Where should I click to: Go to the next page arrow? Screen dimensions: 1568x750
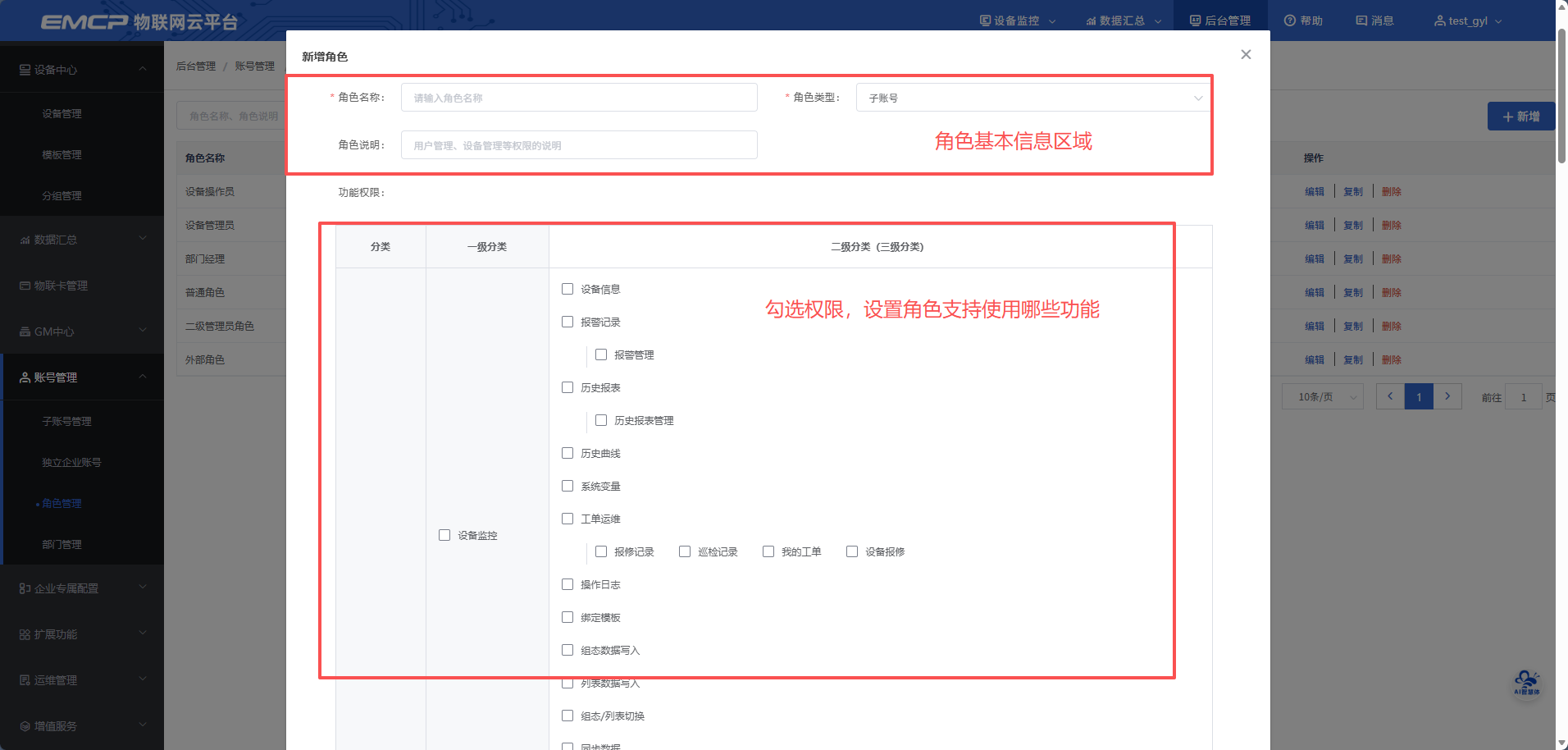click(x=1447, y=396)
